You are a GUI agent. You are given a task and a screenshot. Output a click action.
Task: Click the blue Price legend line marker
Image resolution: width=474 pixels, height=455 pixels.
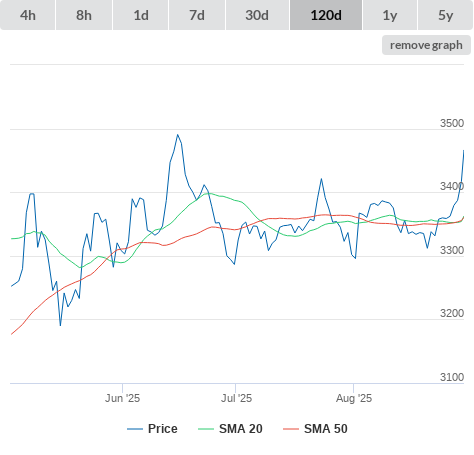tap(135, 429)
